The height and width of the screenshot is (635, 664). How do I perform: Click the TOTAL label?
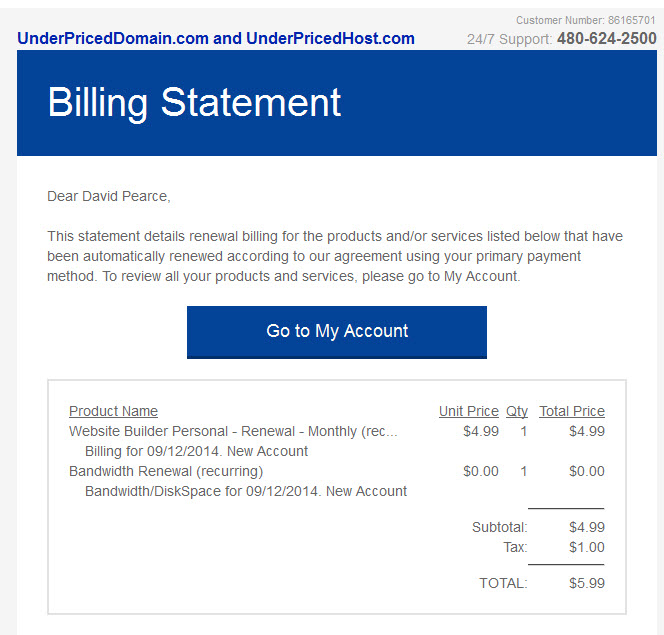pyautogui.click(x=503, y=583)
